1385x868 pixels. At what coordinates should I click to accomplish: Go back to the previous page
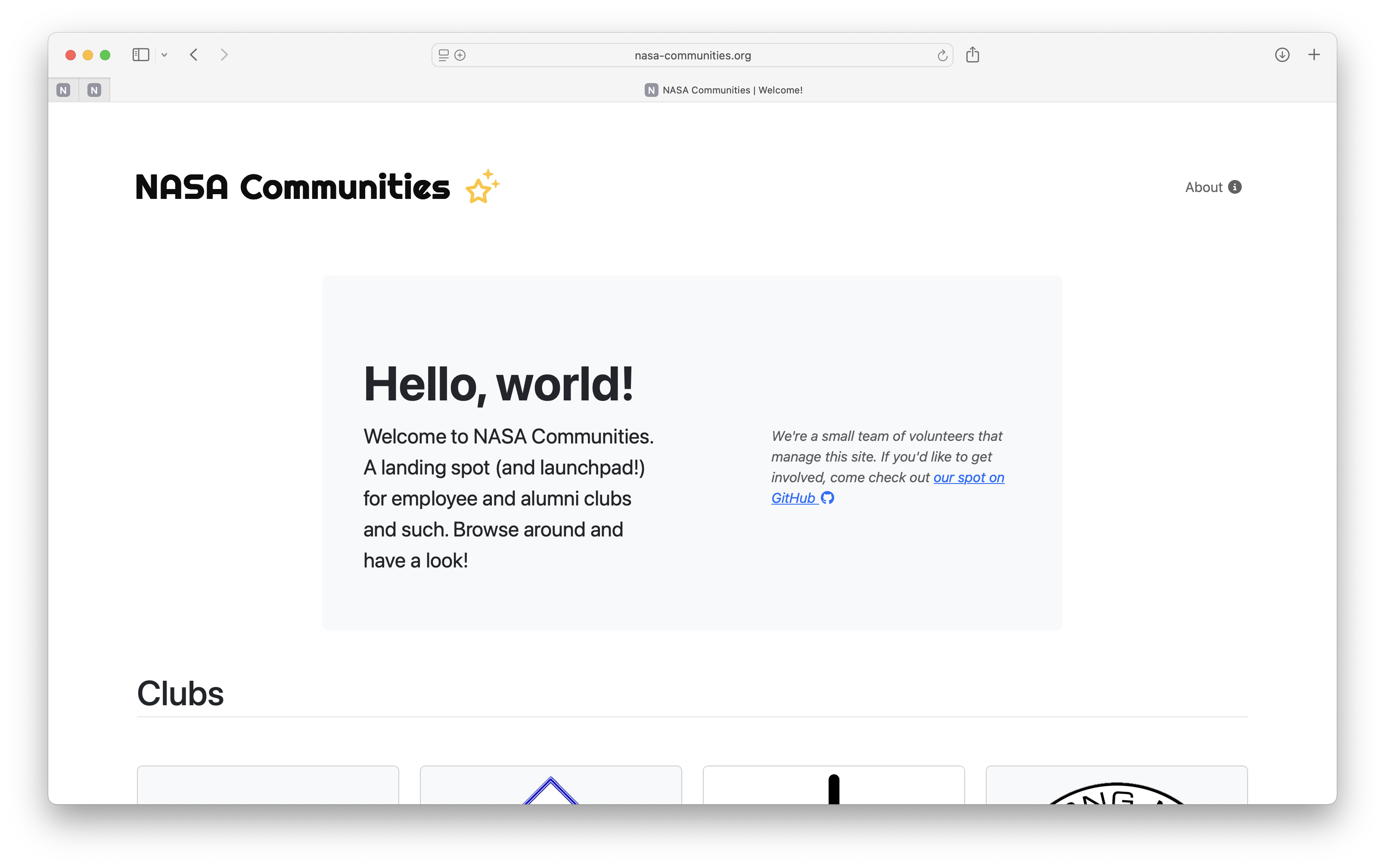pyautogui.click(x=194, y=55)
